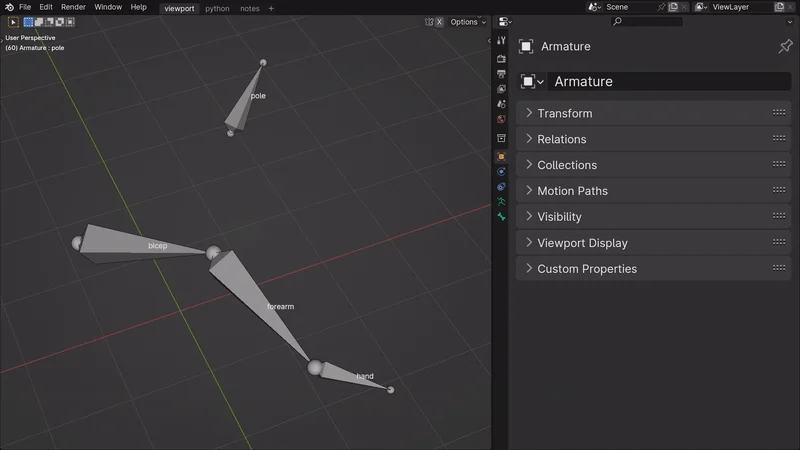800x450 pixels.
Task: Open the Properties editor type dropdown
Action: pyautogui.click(x=505, y=21)
